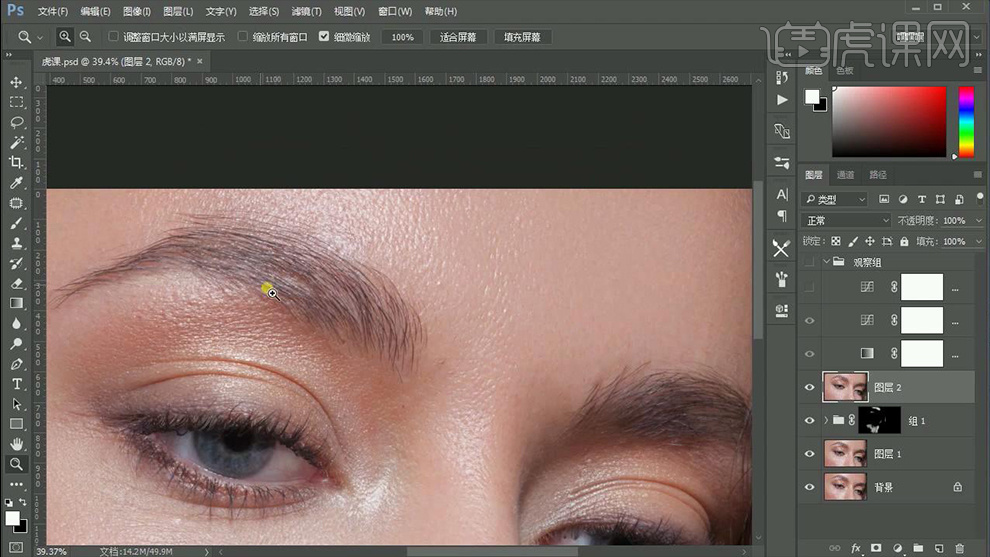The height and width of the screenshot is (557, 990).
Task: Open the 窗口(W) menu
Action: click(395, 11)
